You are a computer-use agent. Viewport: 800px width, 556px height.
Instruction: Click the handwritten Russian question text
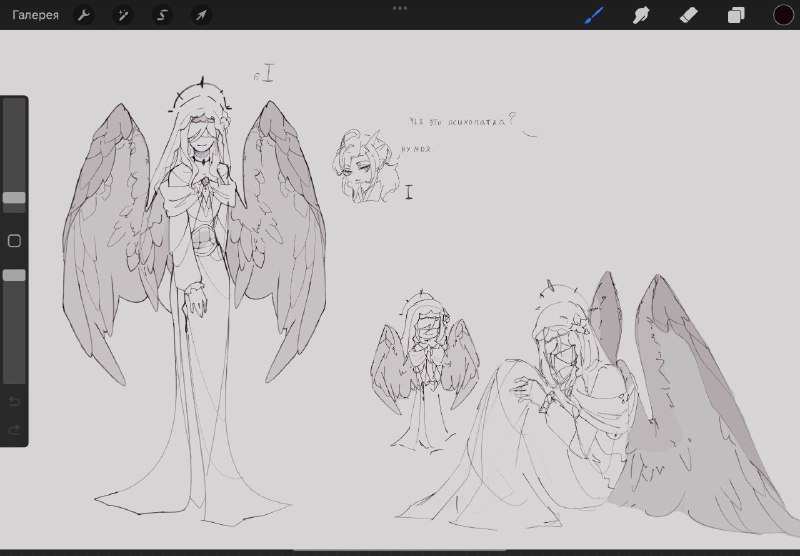(463, 121)
